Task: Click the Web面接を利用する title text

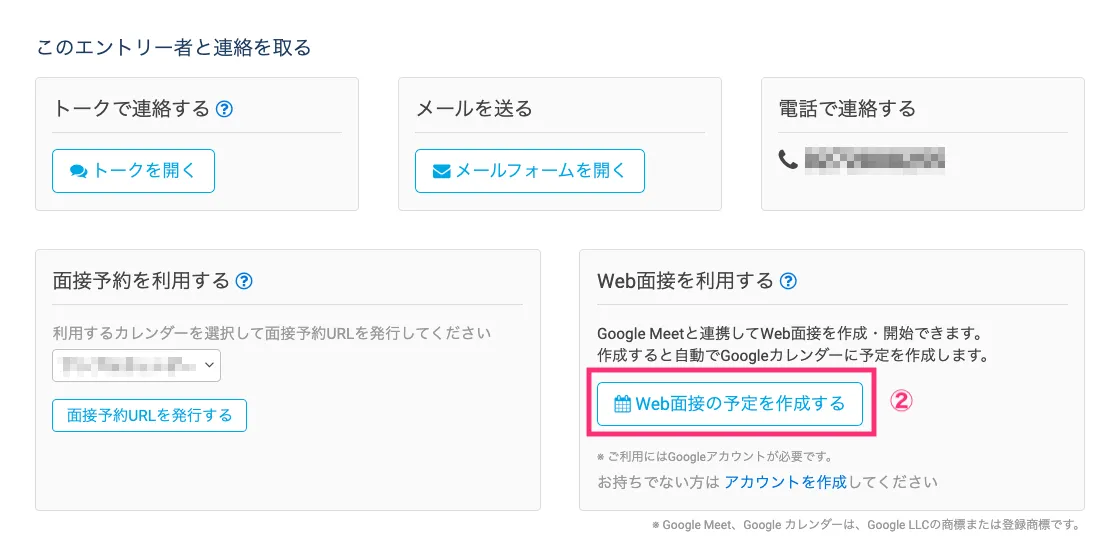Action: [685, 281]
